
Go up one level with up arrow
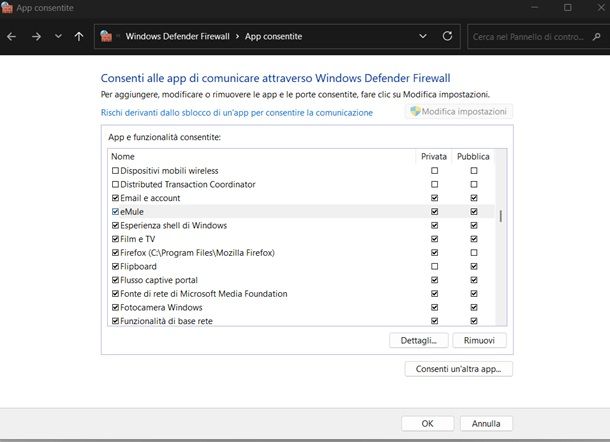(79, 37)
